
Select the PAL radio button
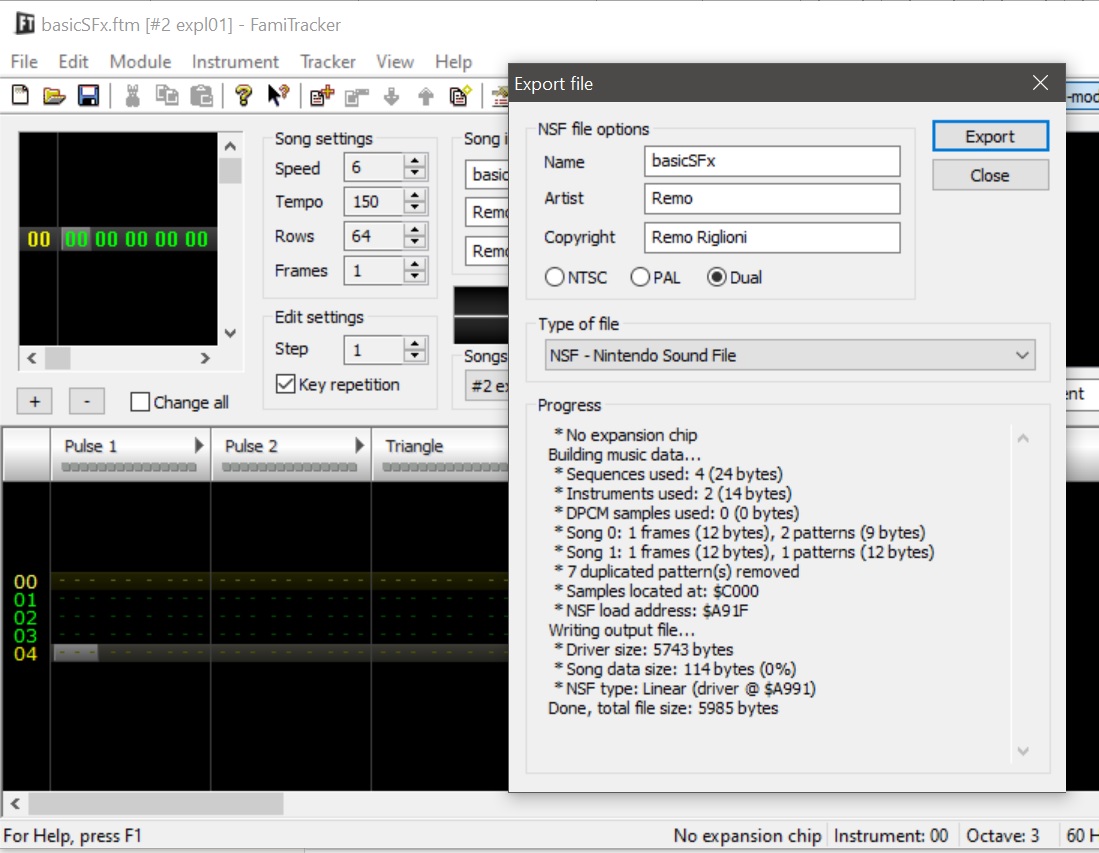640,277
